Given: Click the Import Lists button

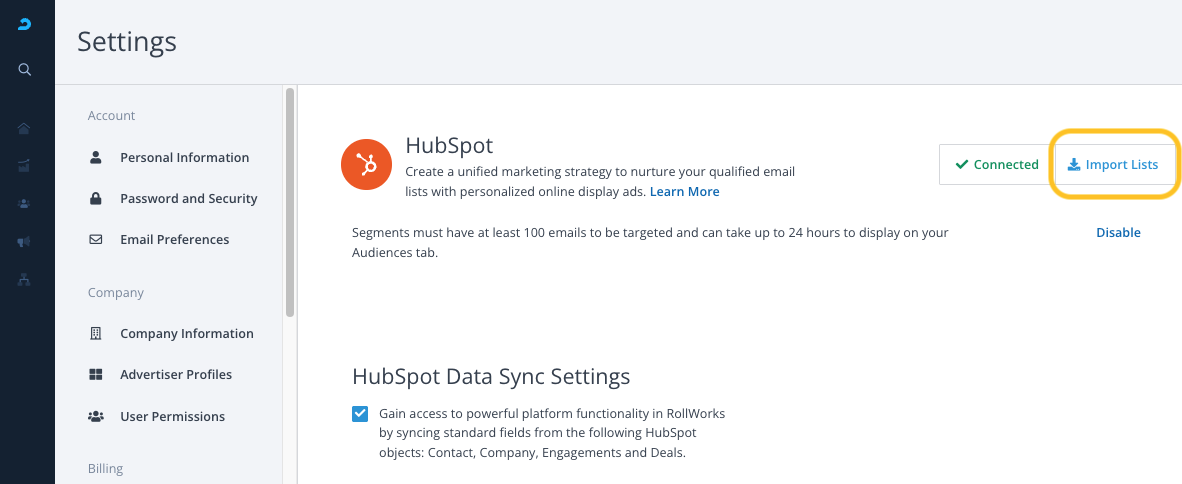Looking at the screenshot, I should click(1112, 164).
